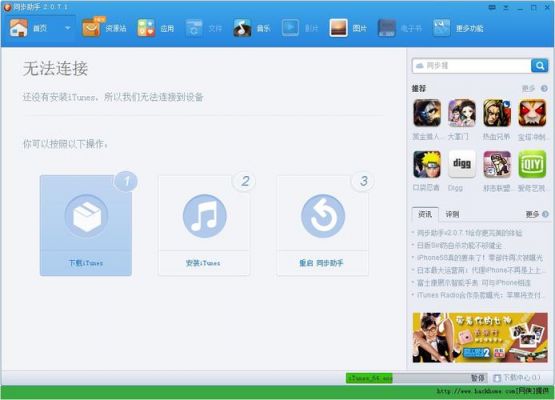Open the red-eyed monster game icon
This screenshot has height=400, width=555.
coord(532,113)
